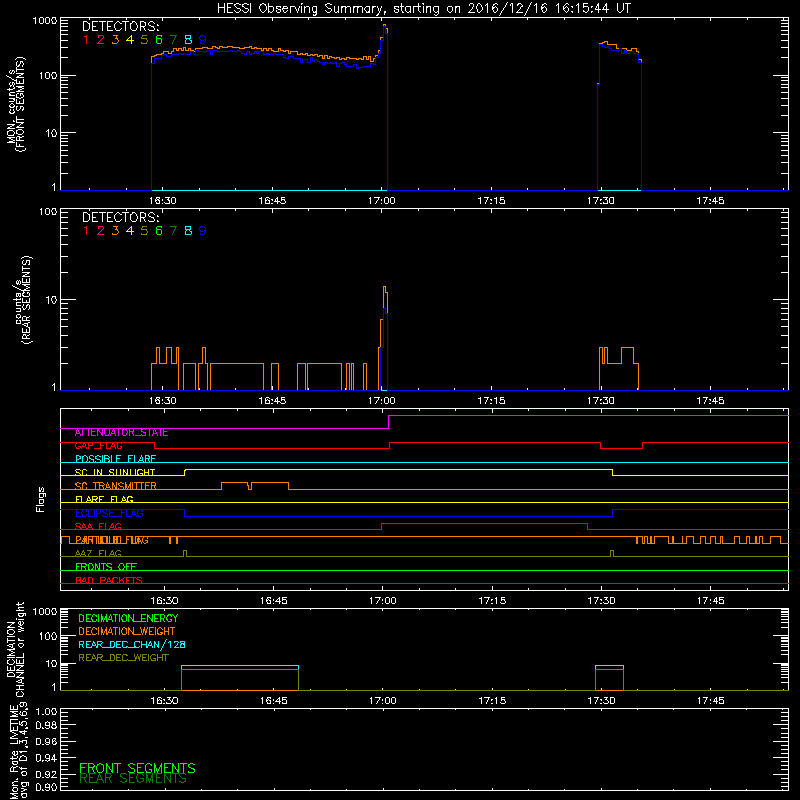Click the 17:00 tick label under front segments plot
800x800 pixels.
point(382,201)
